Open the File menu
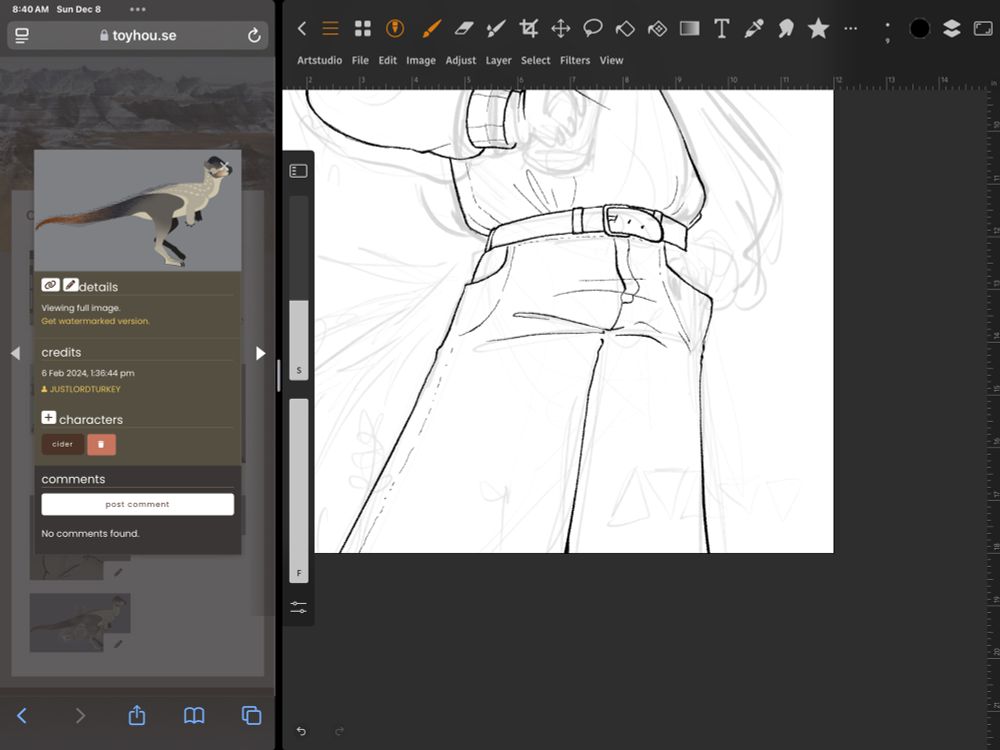The height and width of the screenshot is (750, 1000). pyautogui.click(x=360, y=60)
